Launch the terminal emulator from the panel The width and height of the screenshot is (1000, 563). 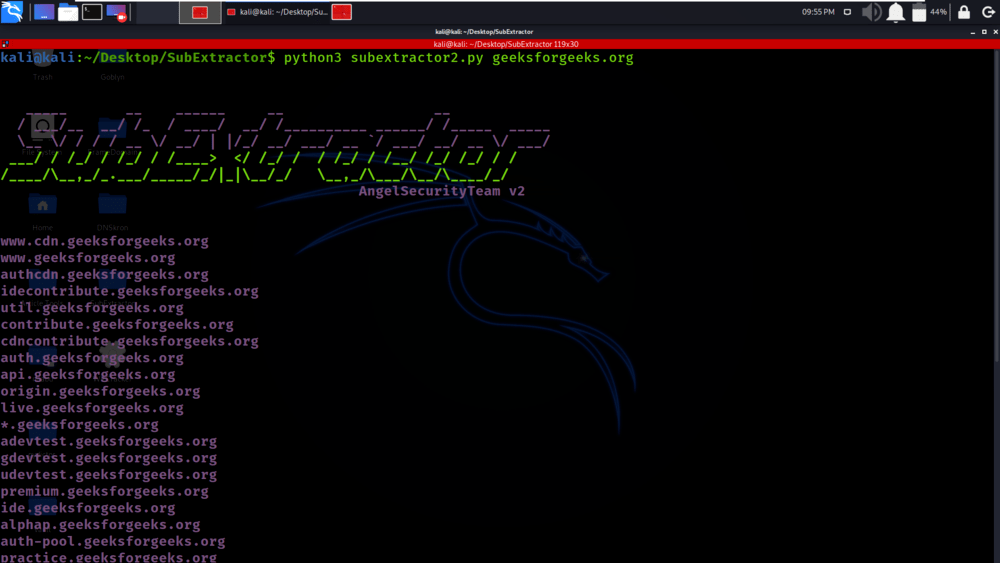coord(92,12)
